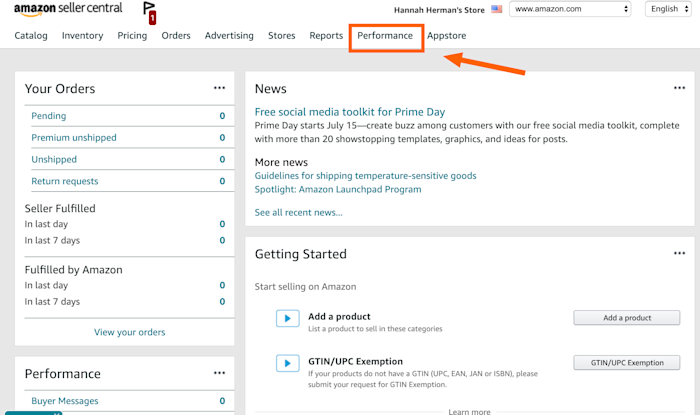Image resolution: width=700 pixels, height=415 pixels.
Task: Open the Orders menu
Action: point(176,36)
